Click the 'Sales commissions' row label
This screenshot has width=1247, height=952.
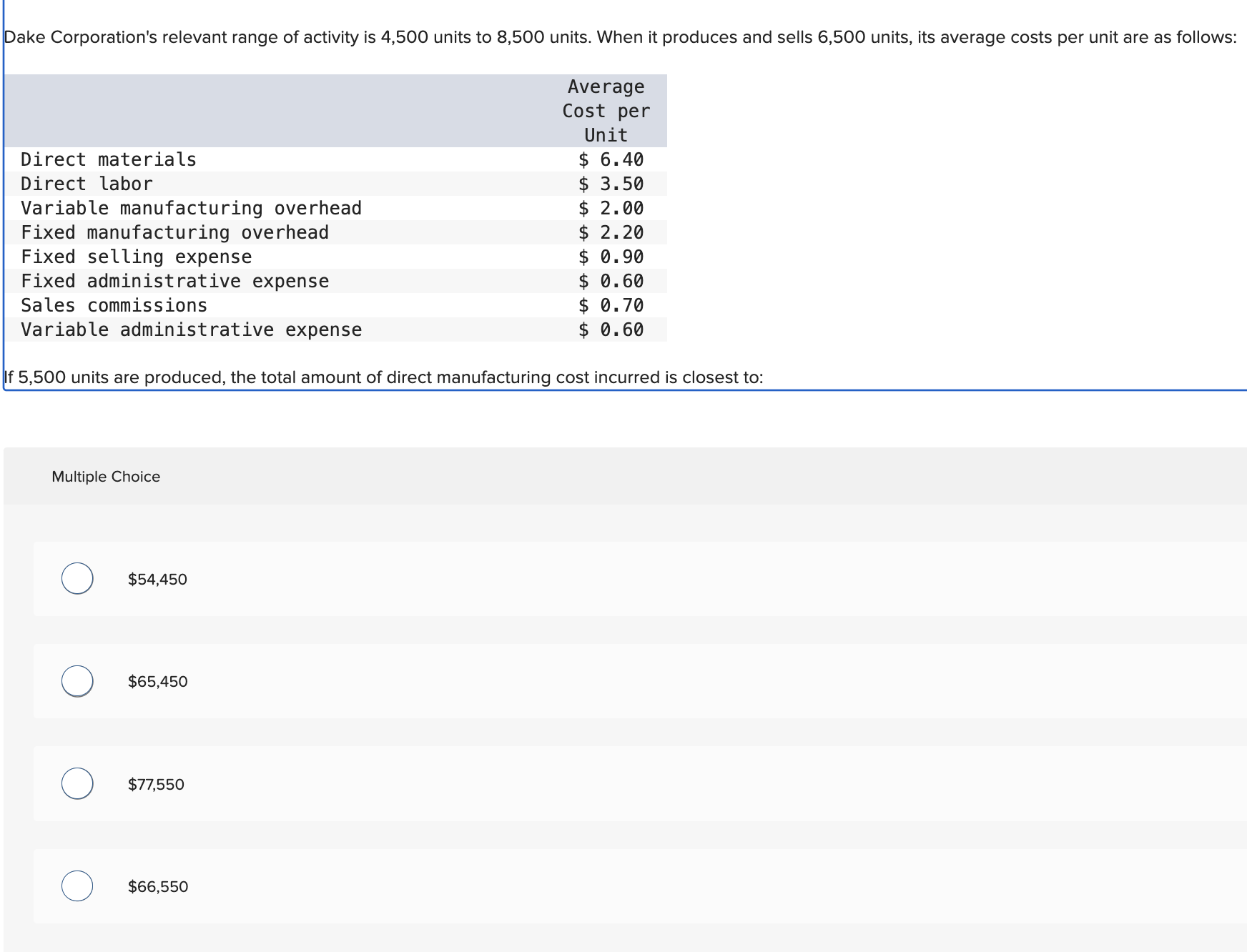[114, 305]
